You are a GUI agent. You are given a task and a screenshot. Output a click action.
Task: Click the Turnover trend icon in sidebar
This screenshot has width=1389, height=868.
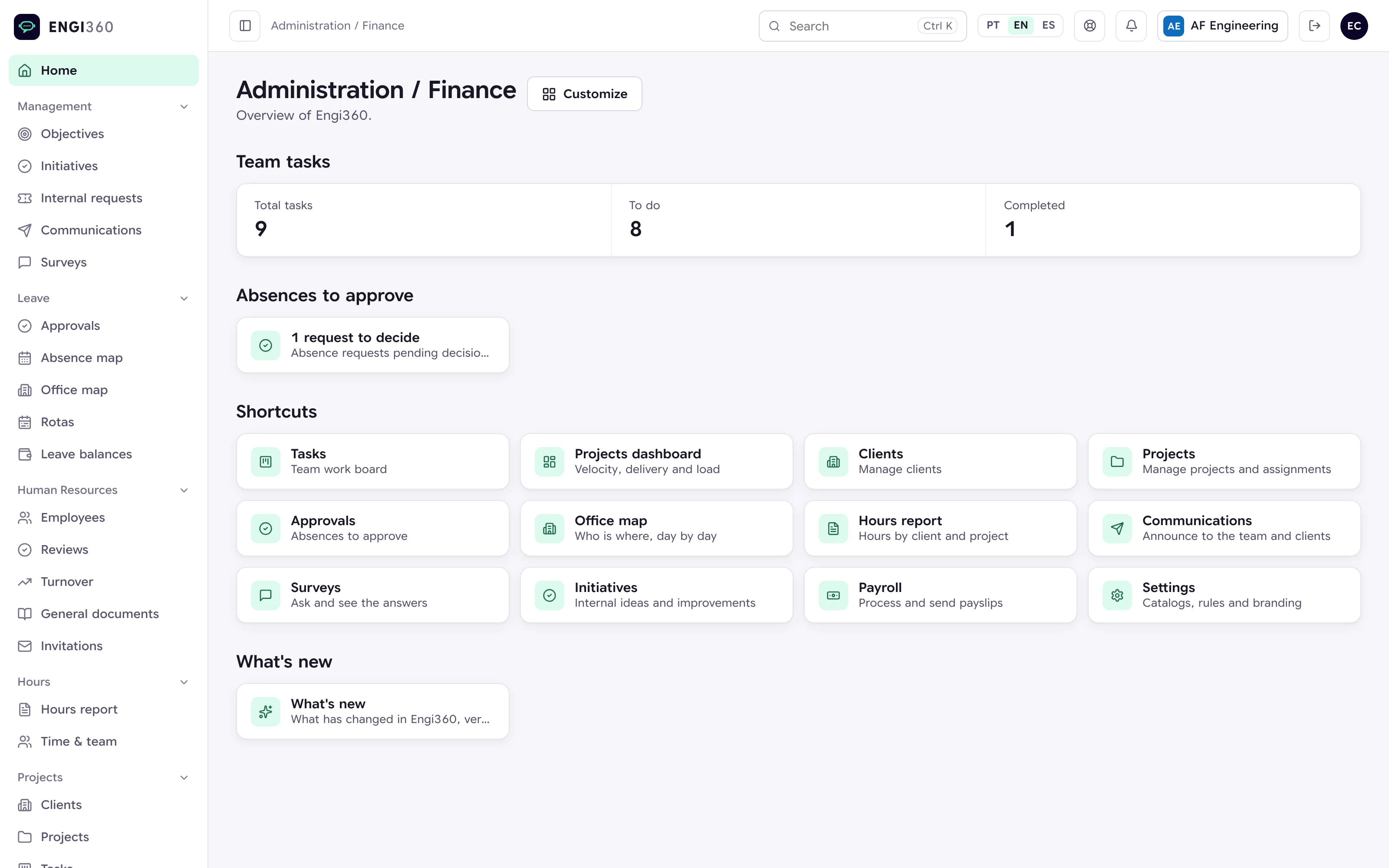tap(25, 582)
